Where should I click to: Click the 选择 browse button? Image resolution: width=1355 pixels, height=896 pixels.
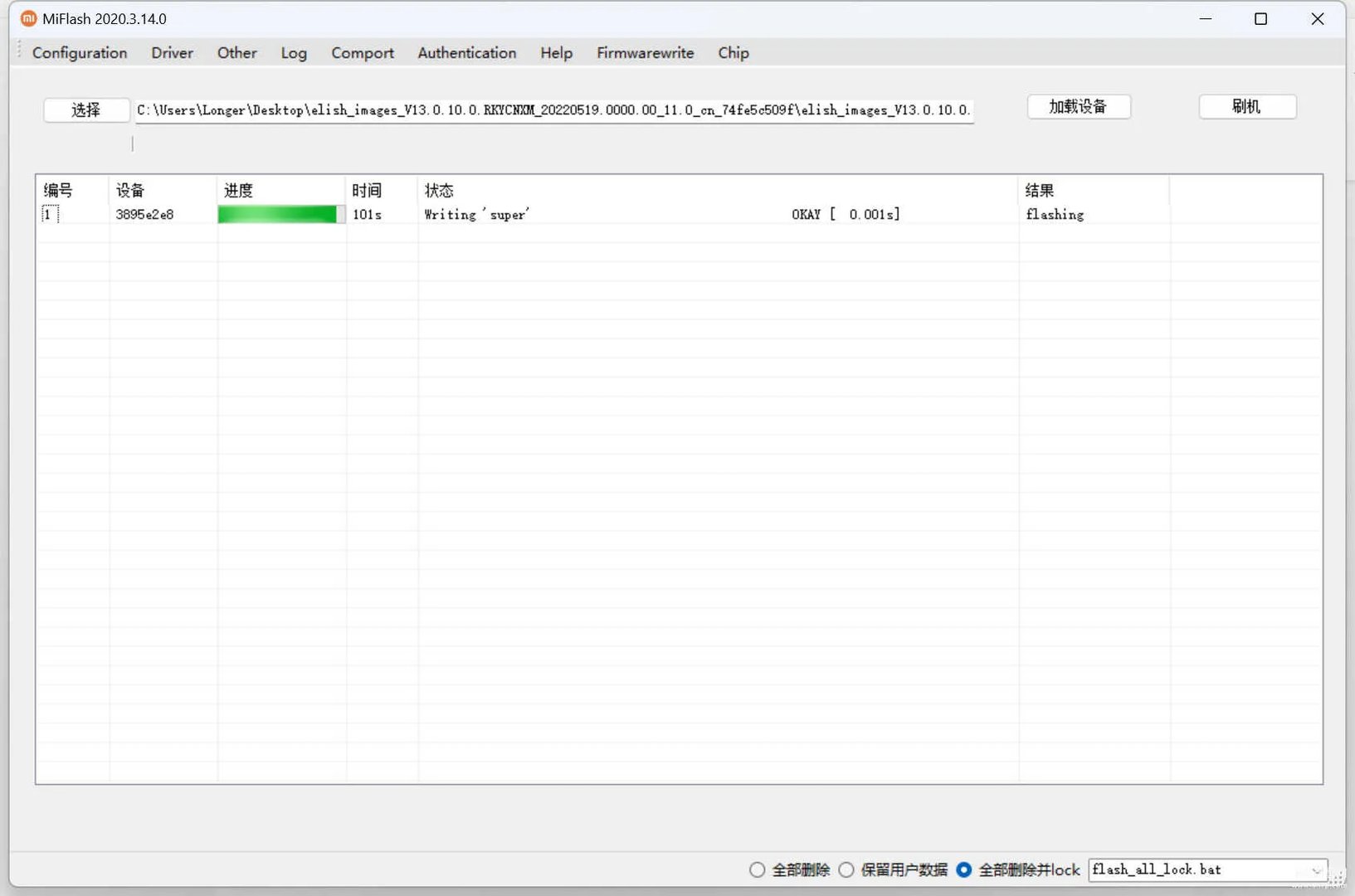(x=86, y=110)
